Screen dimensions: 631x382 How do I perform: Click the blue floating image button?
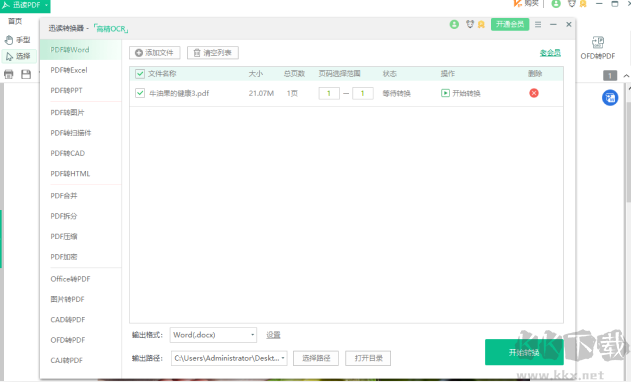pyautogui.click(x=610, y=98)
